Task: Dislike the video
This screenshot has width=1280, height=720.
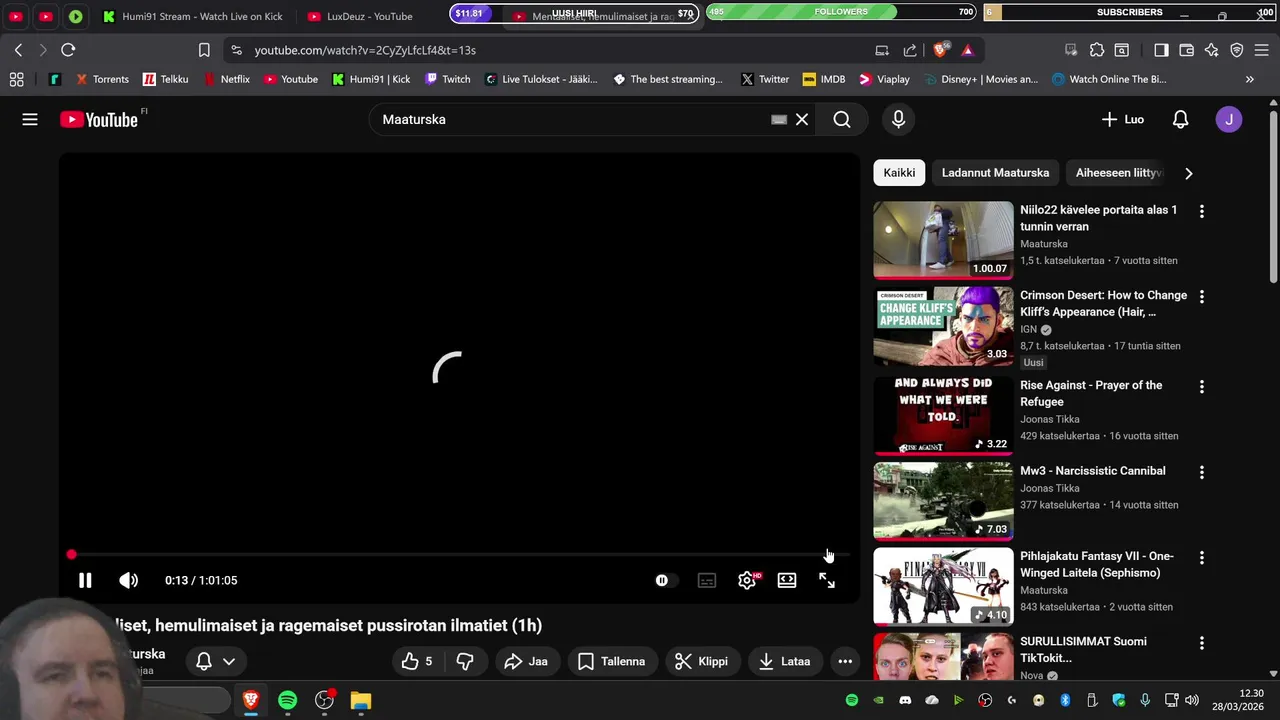Action: pos(465,661)
